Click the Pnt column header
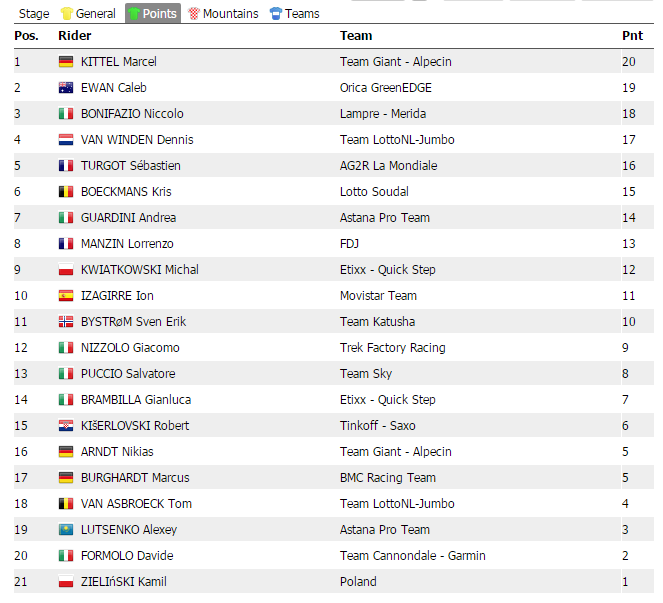The height and width of the screenshot is (603, 663). (632, 36)
